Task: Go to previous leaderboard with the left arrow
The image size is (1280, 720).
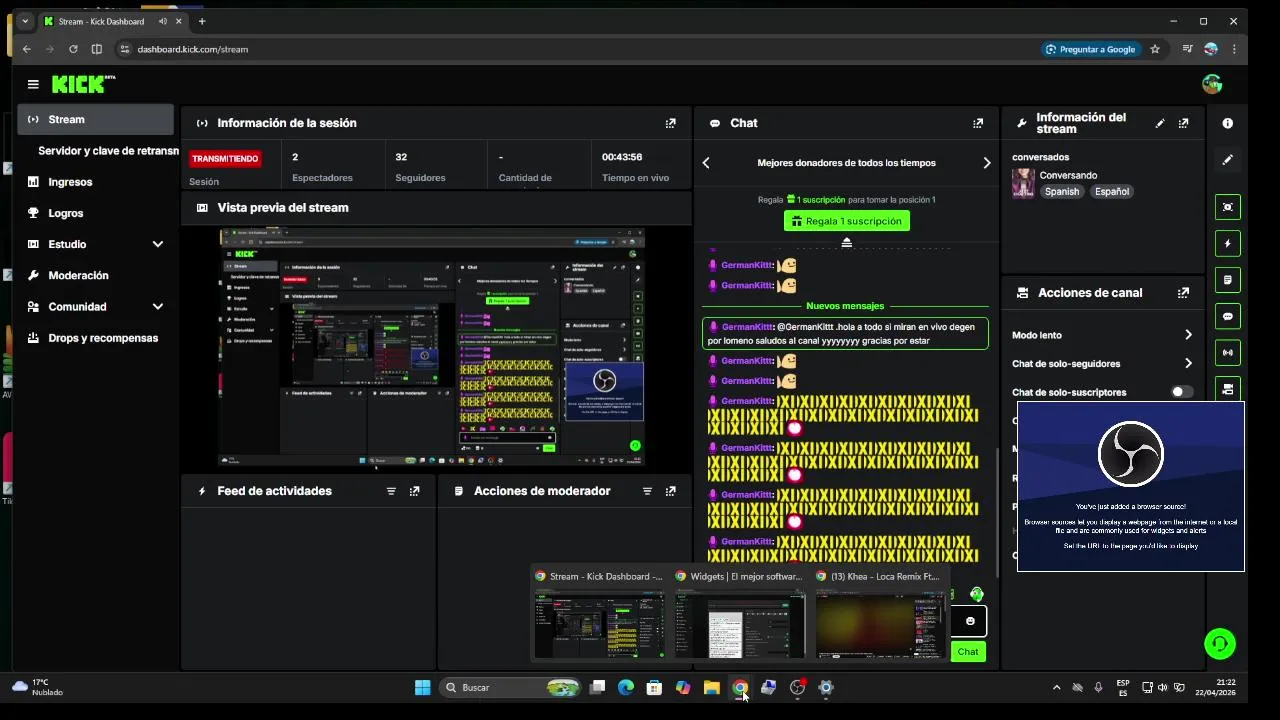Action: pyautogui.click(x=706, y=163)
